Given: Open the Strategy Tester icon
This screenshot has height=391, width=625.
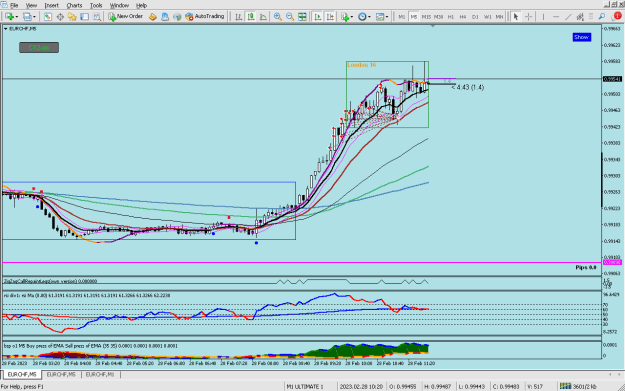Looking at the screenshot, I should [x=97, y=17].
